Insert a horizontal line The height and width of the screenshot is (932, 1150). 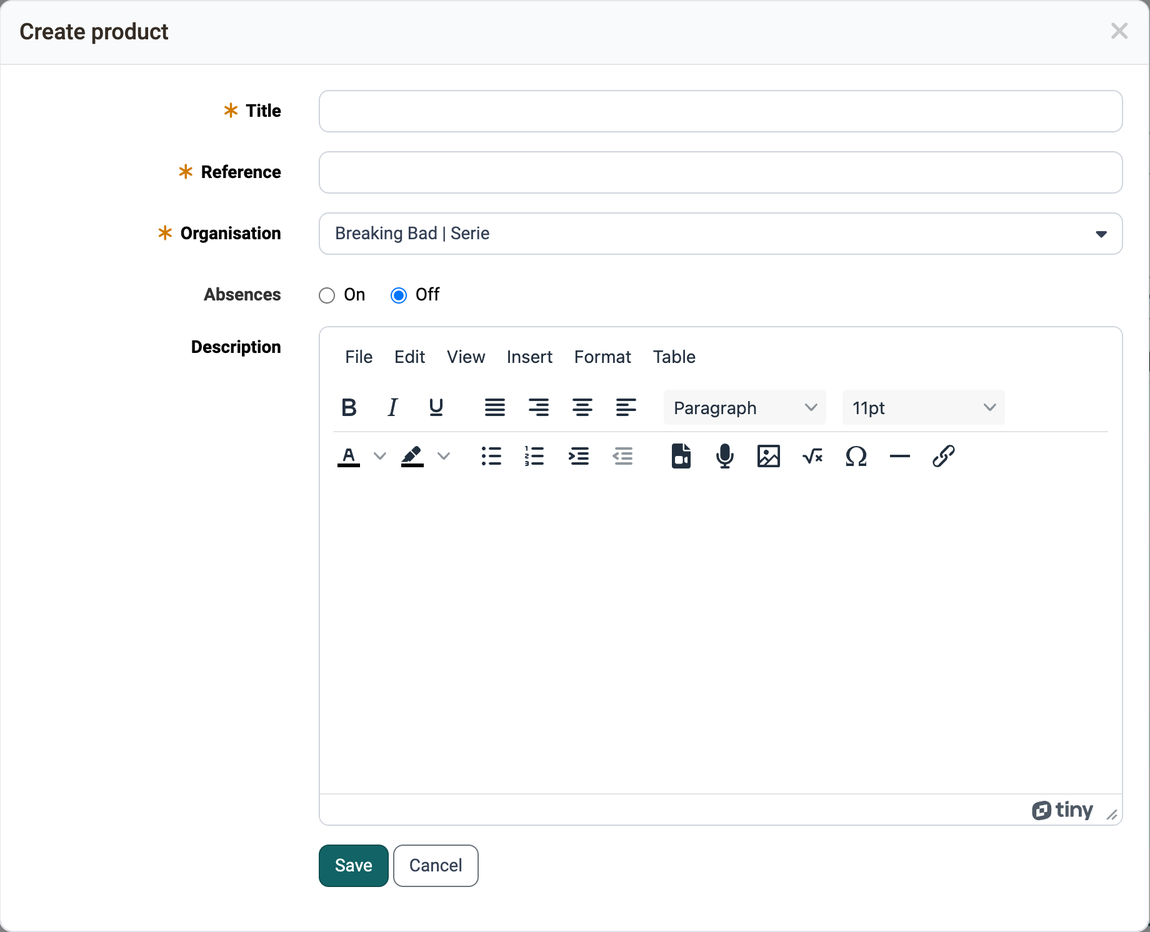[x=899, y=456]
